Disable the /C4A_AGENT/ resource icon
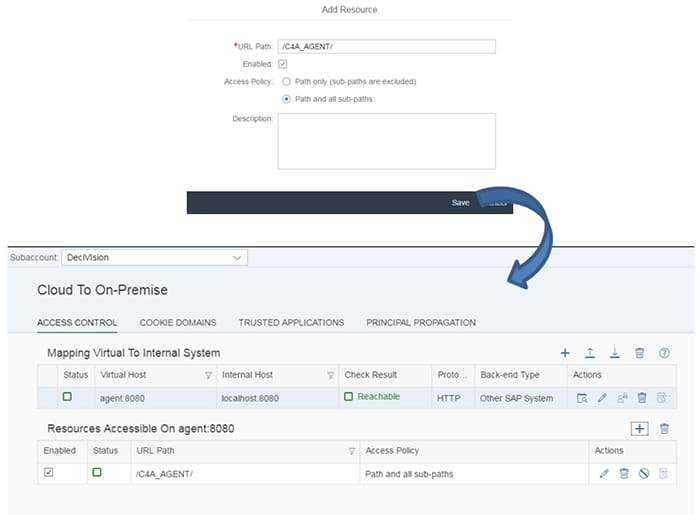The image size is (700, 515). click(x=644, y=473)
